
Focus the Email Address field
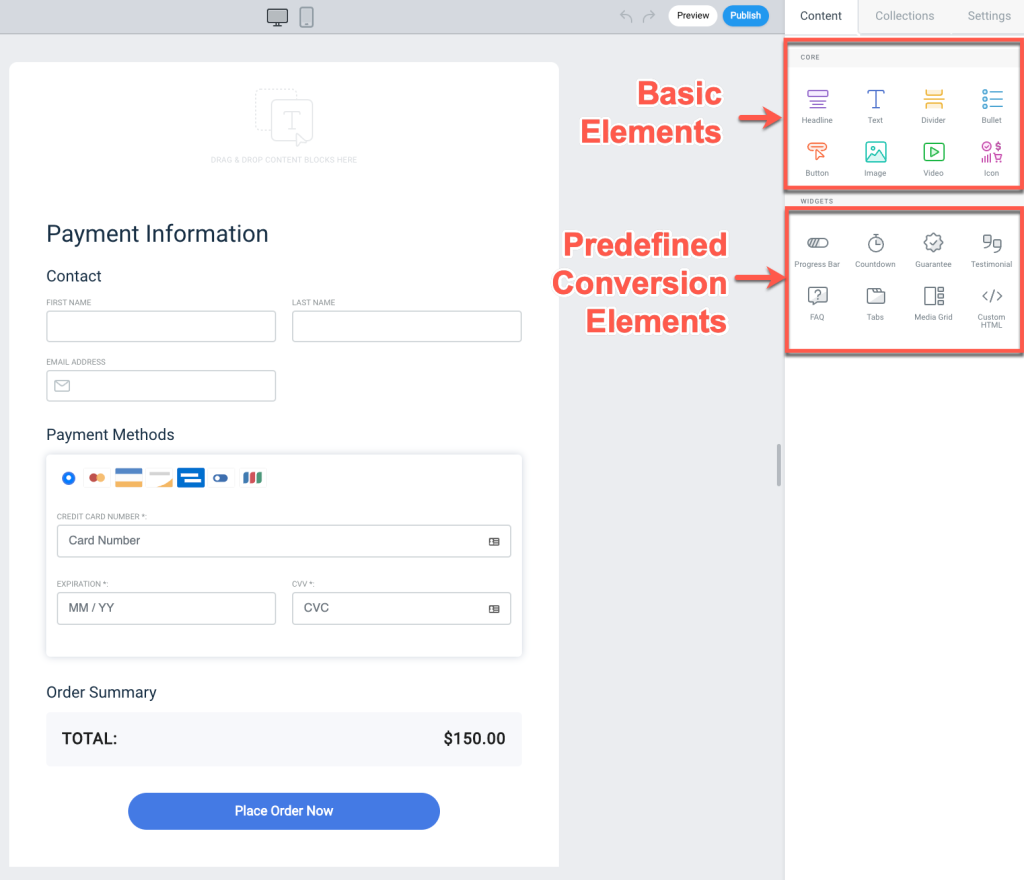point(160,386)
